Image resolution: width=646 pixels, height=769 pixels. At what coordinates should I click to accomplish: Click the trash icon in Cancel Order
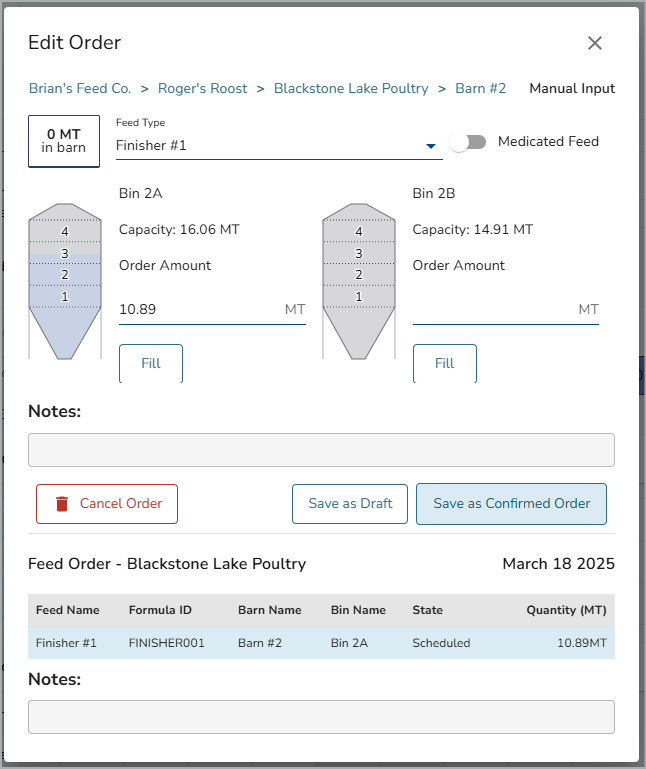coord(62,504)
